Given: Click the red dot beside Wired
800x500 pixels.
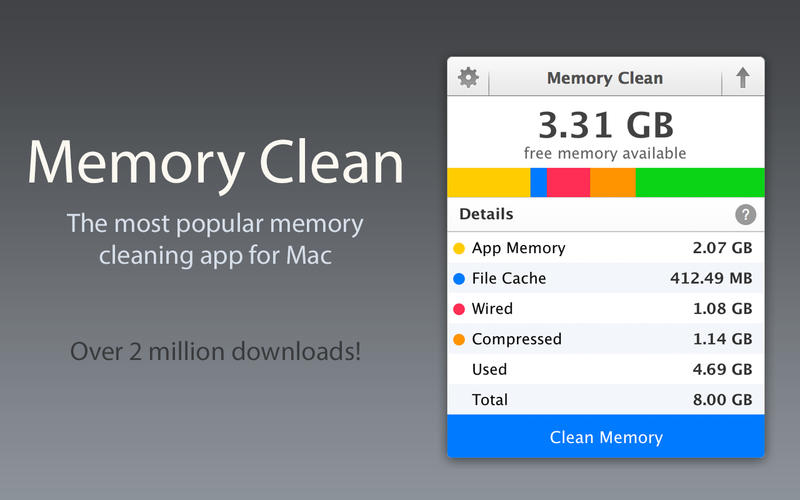Looking at the screenshot, I should (x=459, y=309).
